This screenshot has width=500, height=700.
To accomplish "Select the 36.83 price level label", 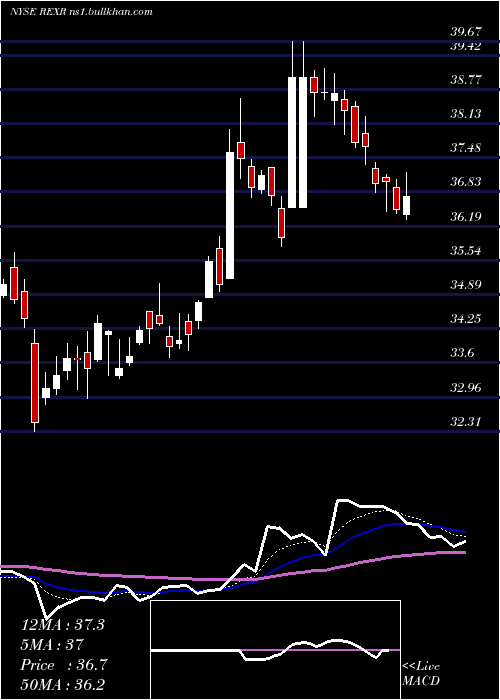I will (x=466, y=183).
